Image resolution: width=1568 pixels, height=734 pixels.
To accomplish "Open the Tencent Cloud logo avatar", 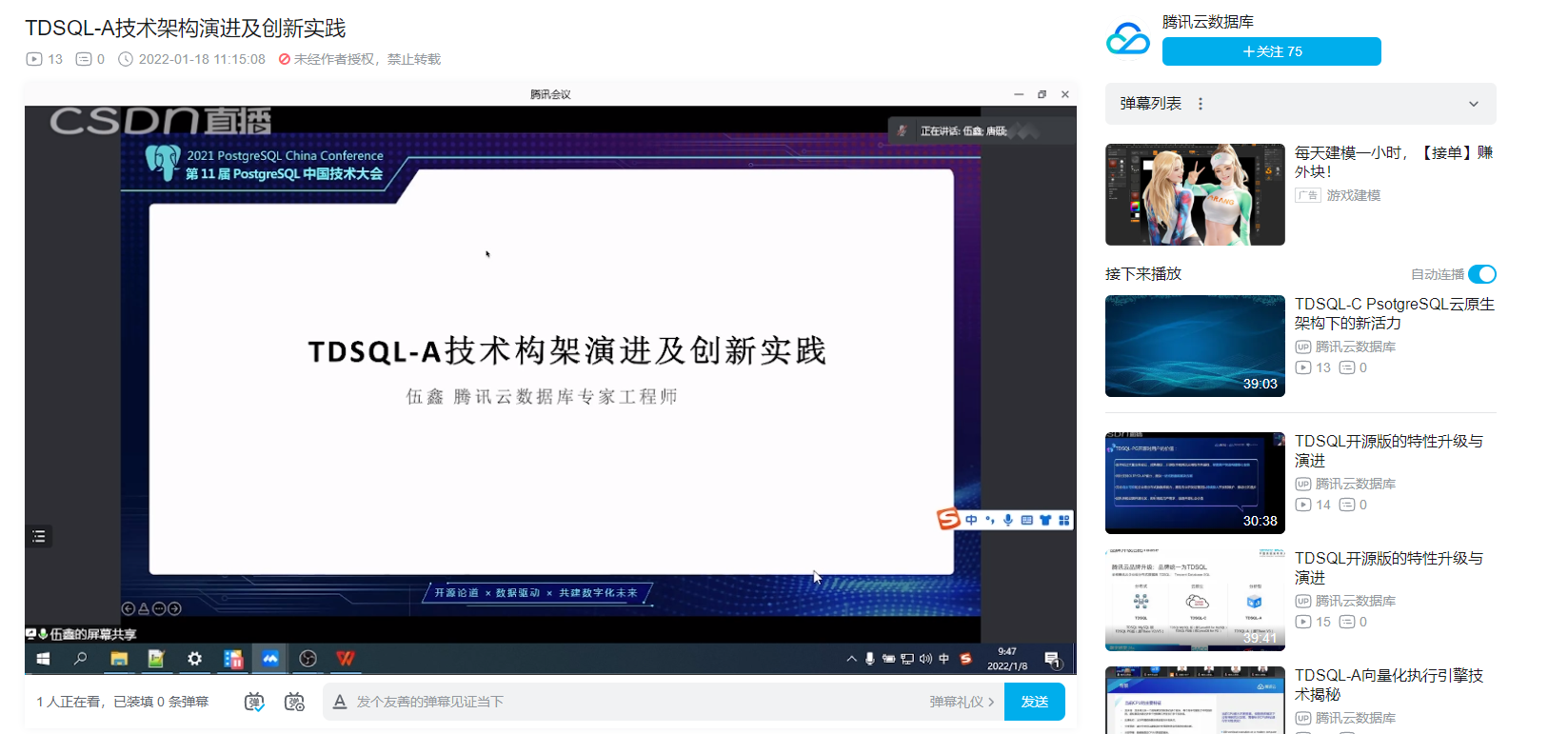I will pos(1128,39).
